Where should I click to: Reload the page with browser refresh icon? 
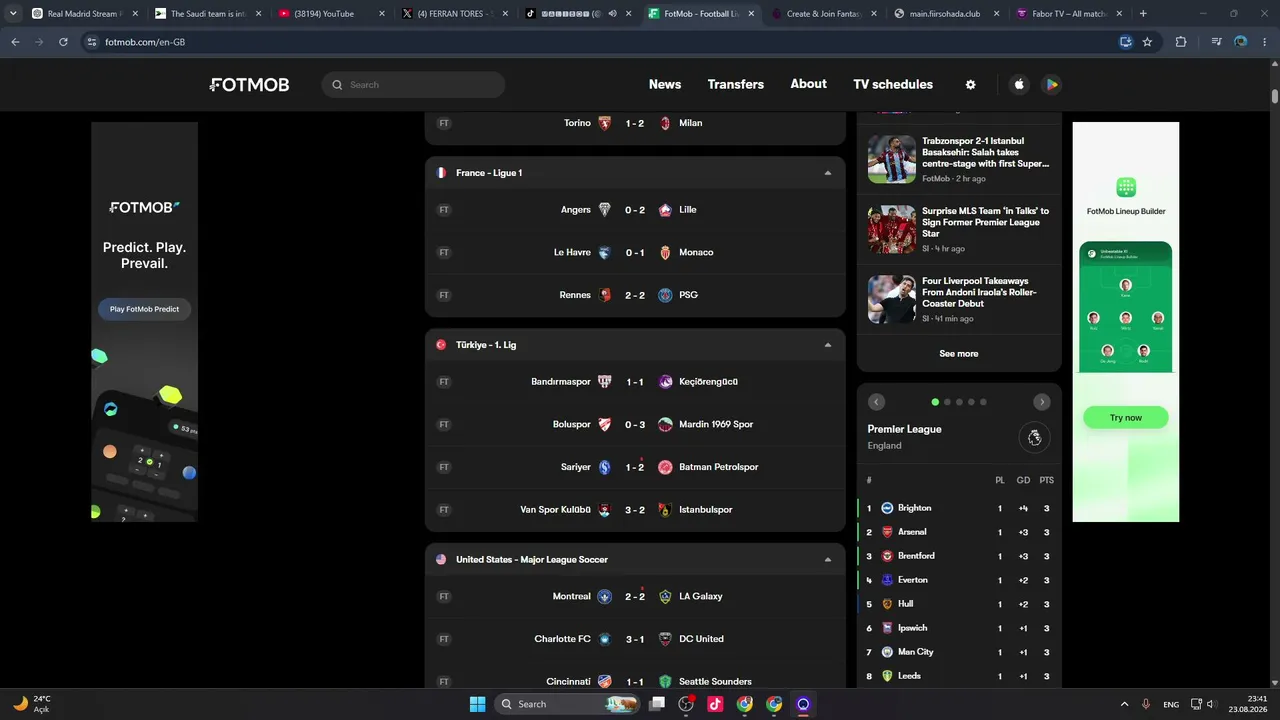pos(63,42)
